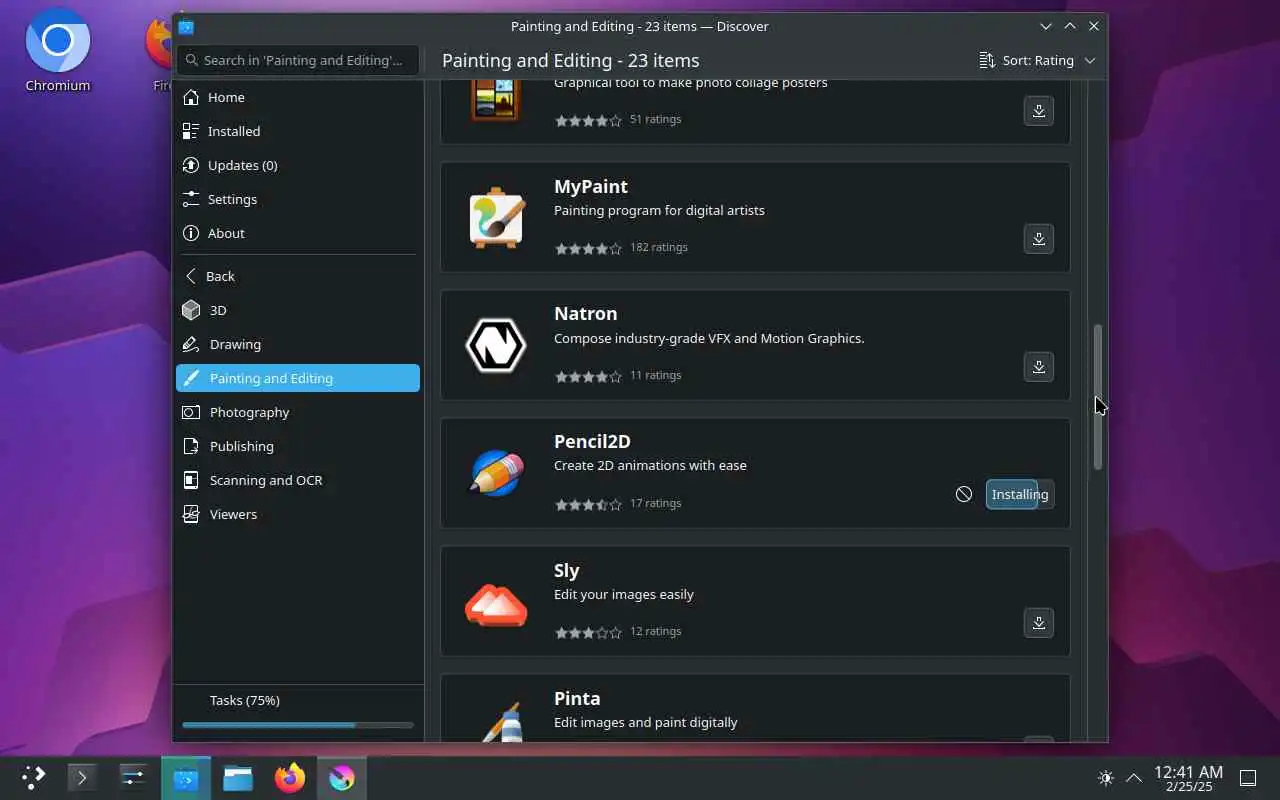Show the desktop using the taskbar corner icon
Viewport: 1280px width, 800px height.
click(1248, 777)
